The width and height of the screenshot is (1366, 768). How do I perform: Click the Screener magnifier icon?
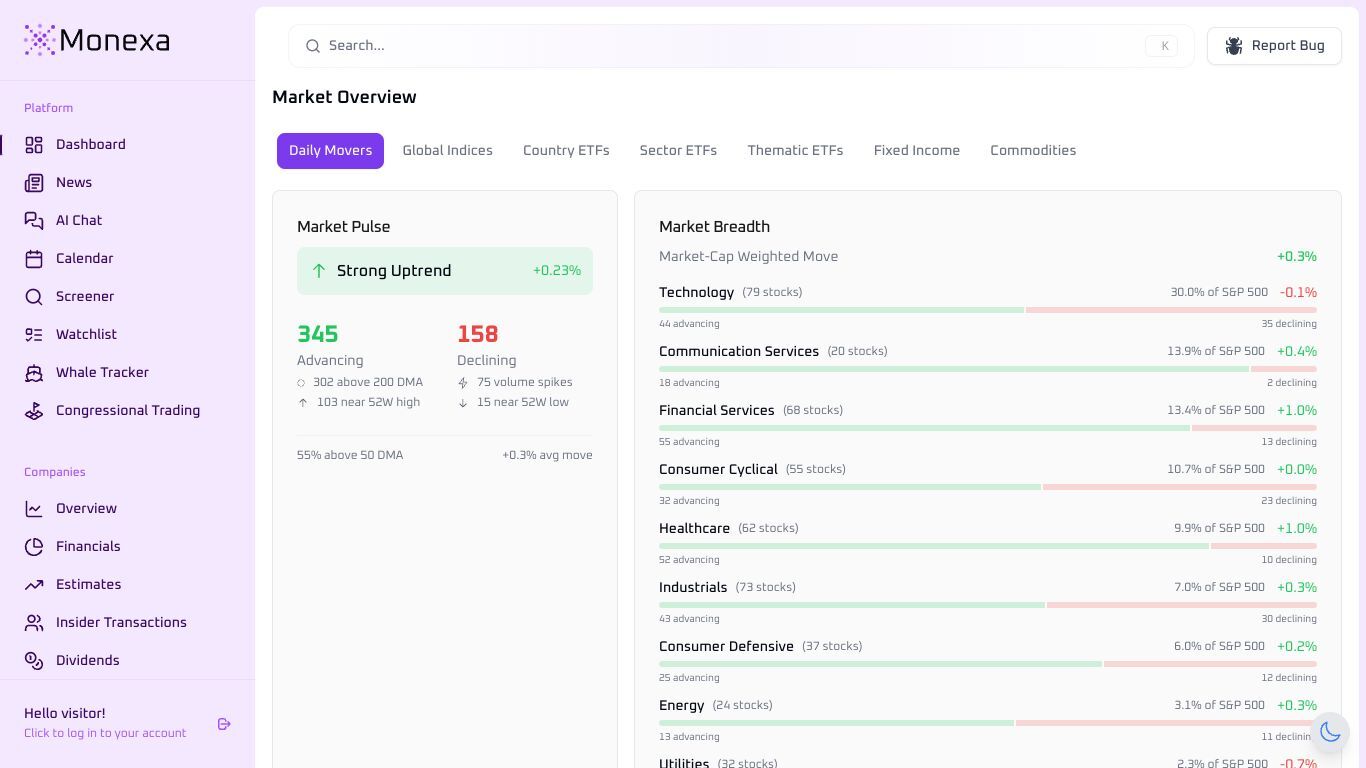coord(34,297)
